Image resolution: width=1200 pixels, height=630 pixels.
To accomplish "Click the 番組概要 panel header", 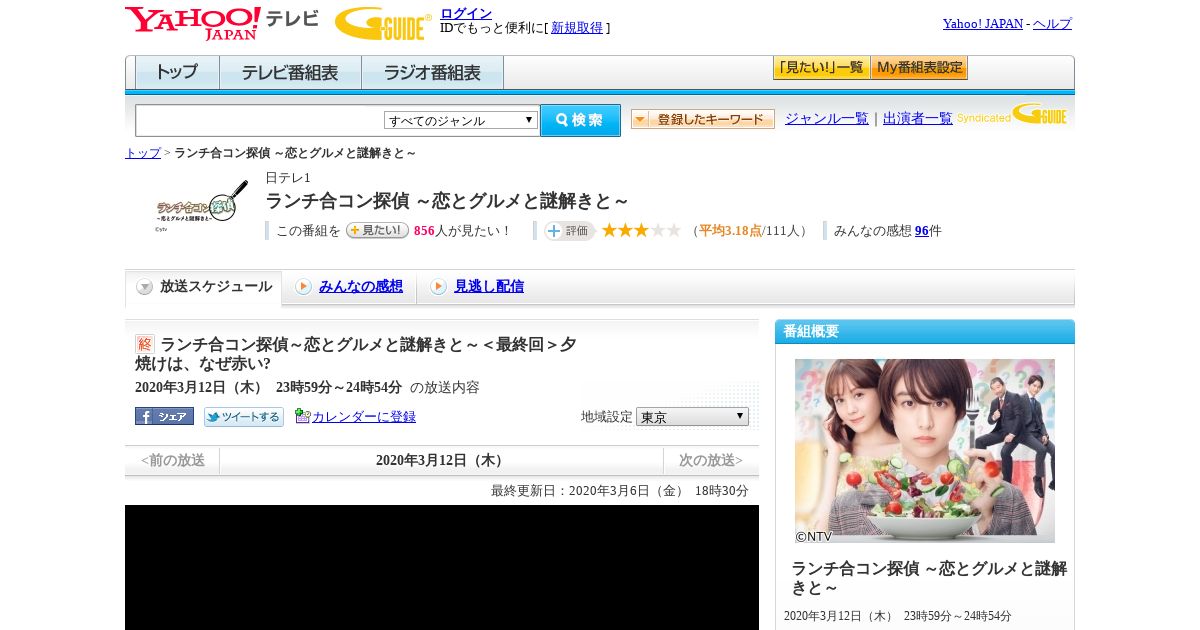I will tap(925, 332).
